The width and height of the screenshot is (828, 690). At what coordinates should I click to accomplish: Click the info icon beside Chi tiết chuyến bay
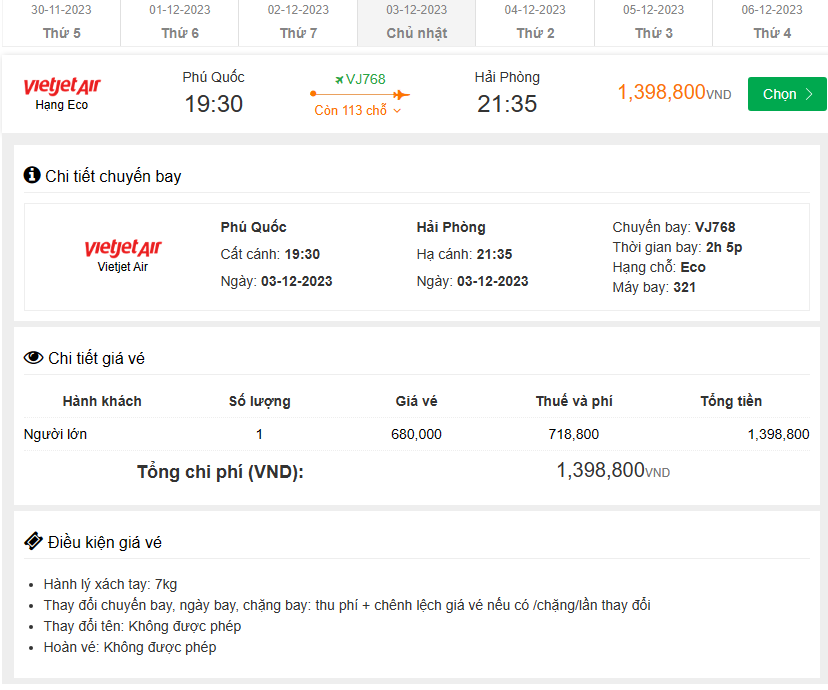click(32, 176)
